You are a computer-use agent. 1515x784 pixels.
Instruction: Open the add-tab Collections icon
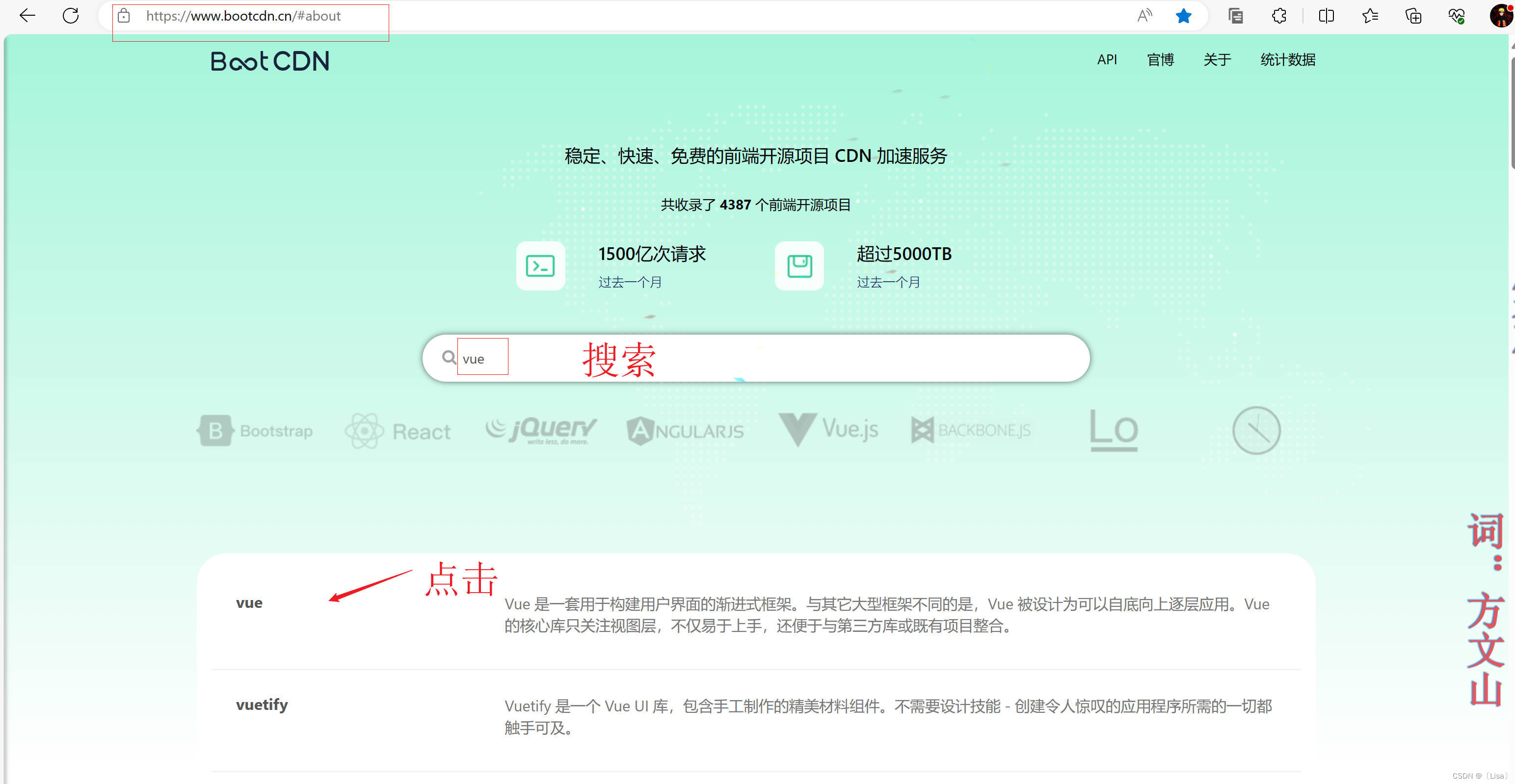[x=1413, y=16]
